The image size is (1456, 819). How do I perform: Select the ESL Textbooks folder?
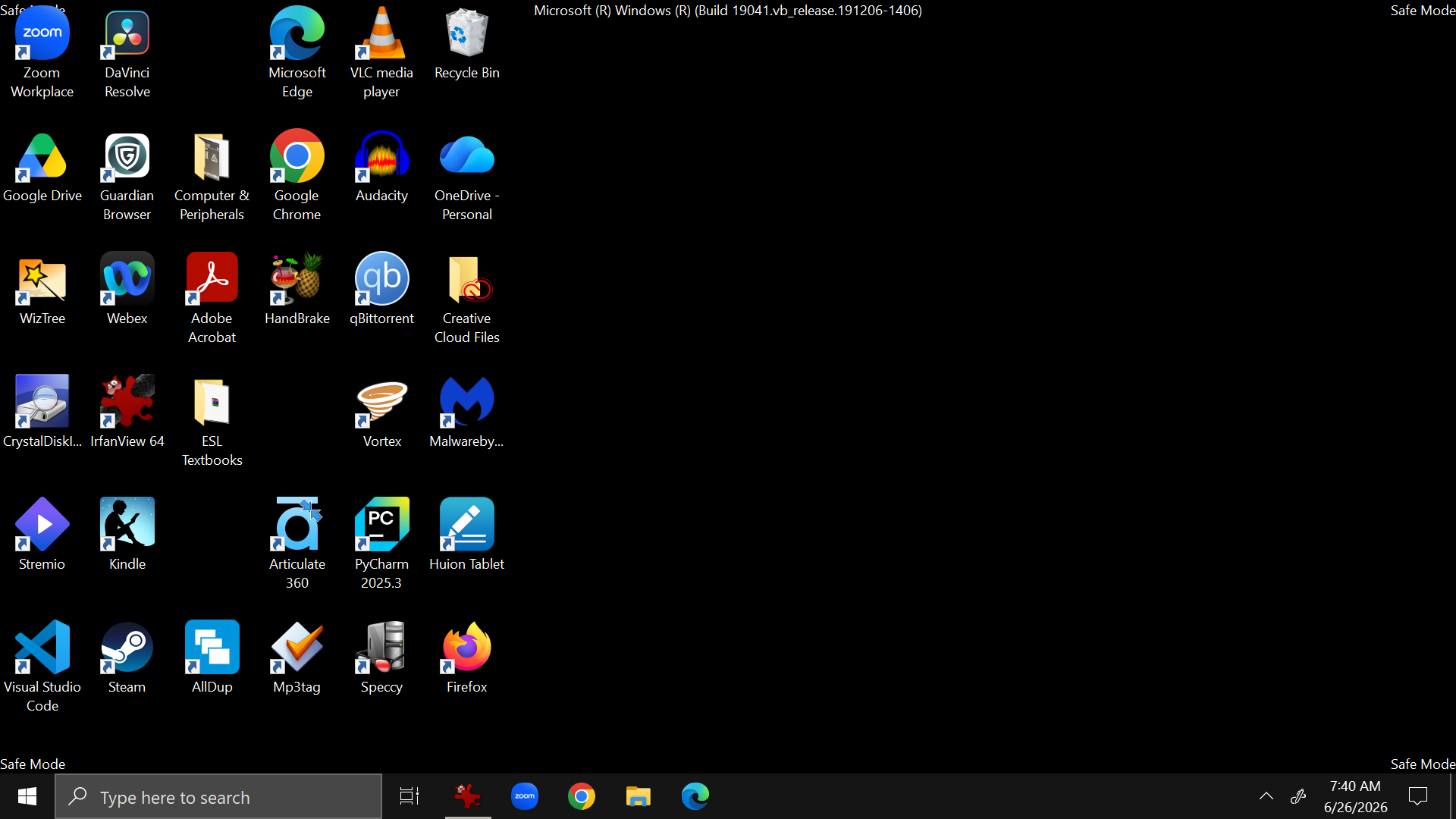[x=212, y=422]
